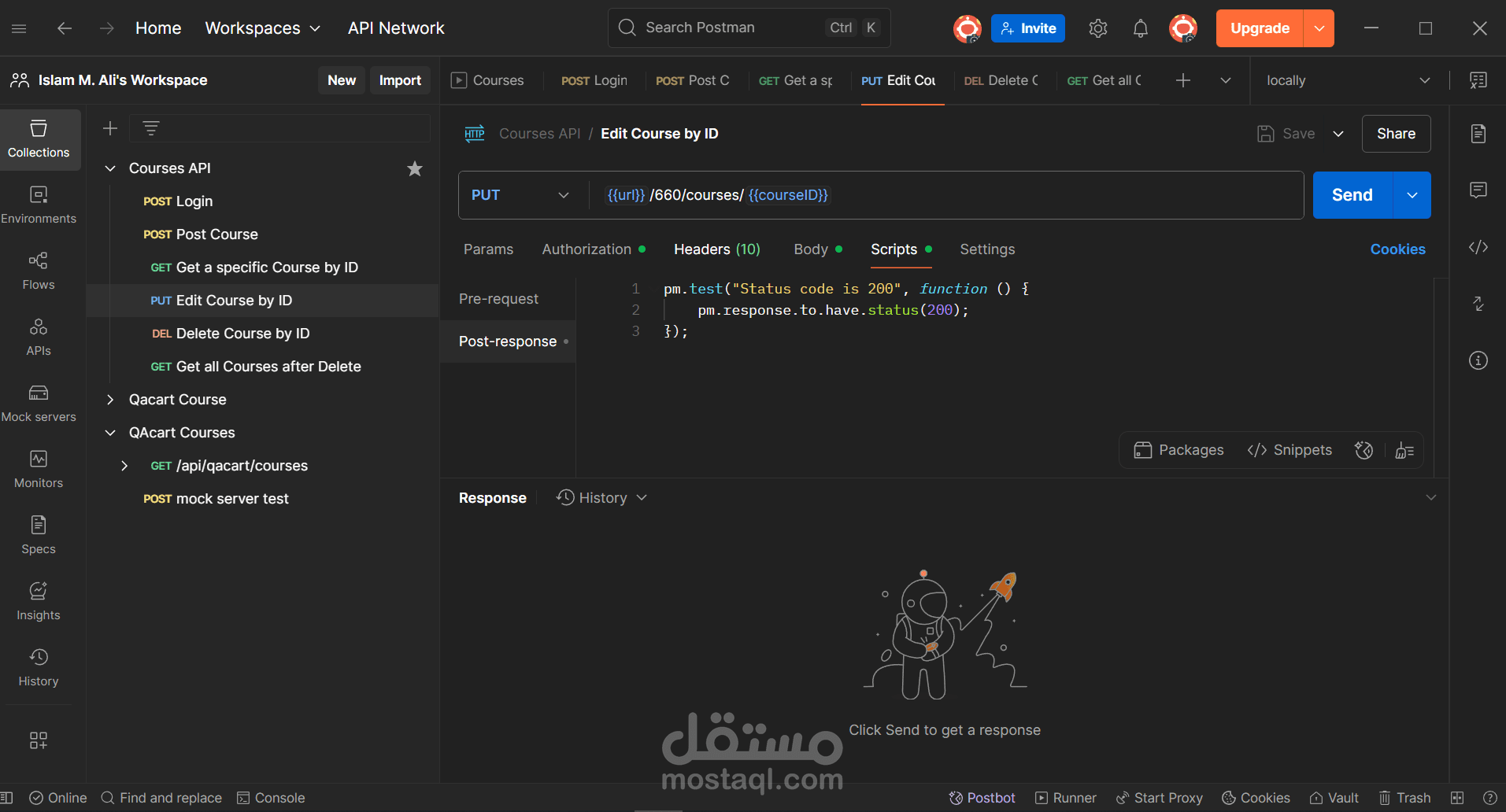Click the filter collections icon
The width and height of the screenshot is (1506, 812).
click(x=151, y=128)
